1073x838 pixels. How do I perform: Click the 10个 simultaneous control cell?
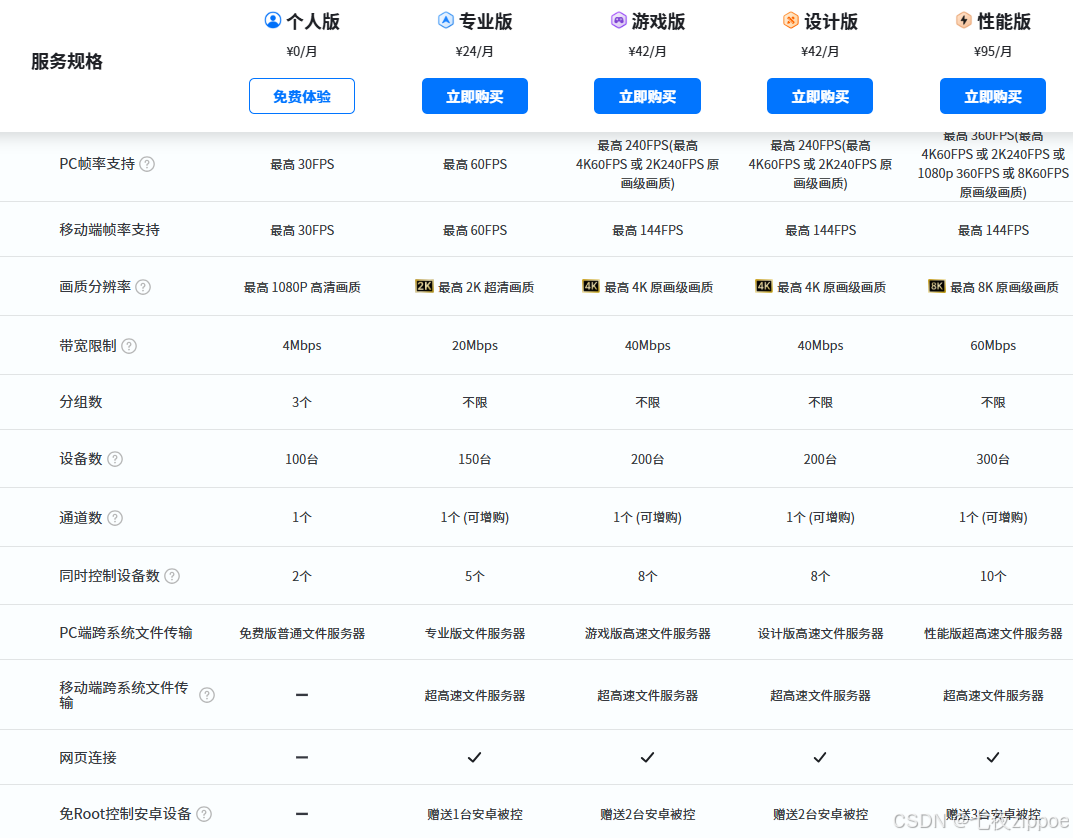point(993,577)
